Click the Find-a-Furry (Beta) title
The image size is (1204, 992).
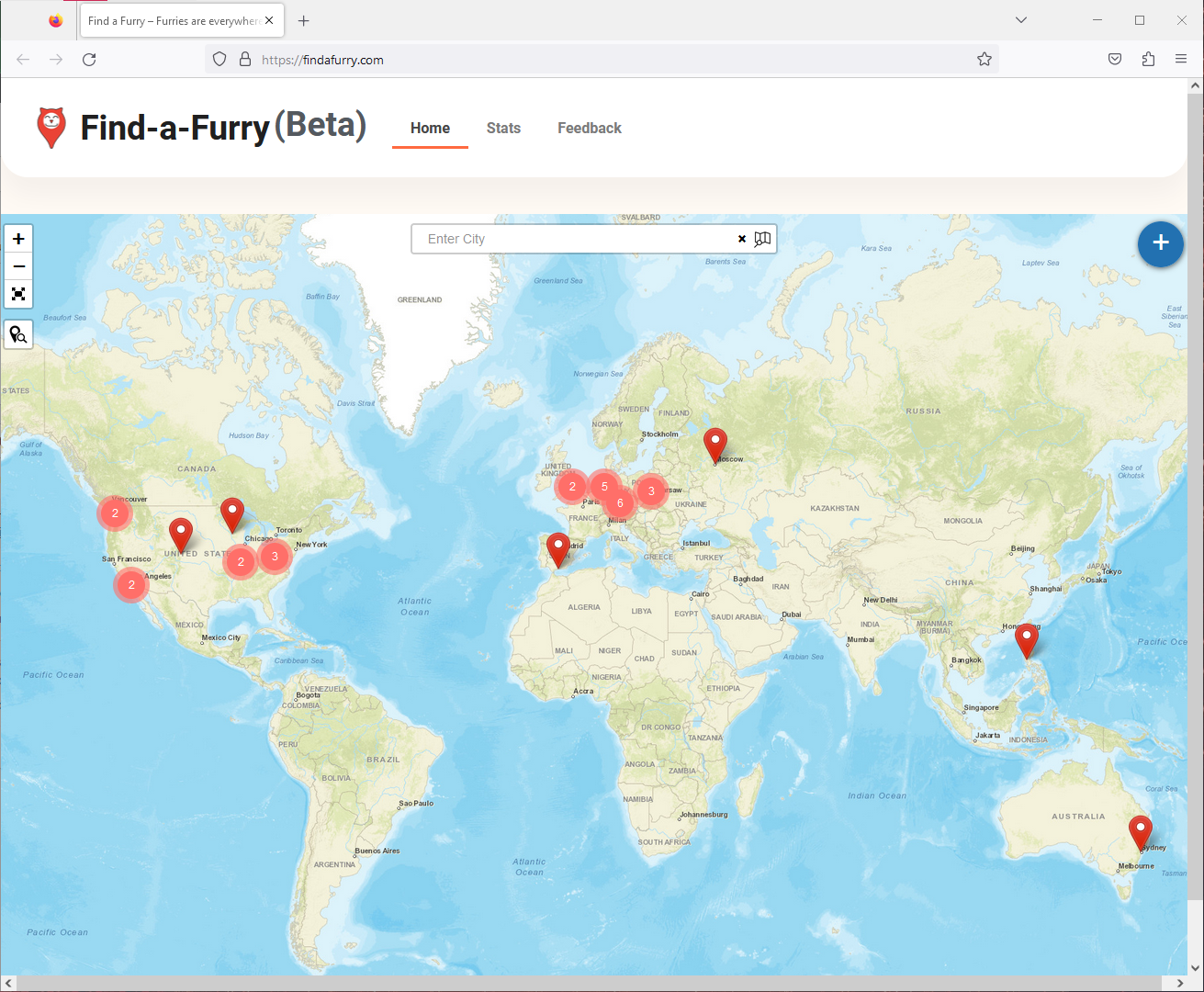(x=223, y=127)
